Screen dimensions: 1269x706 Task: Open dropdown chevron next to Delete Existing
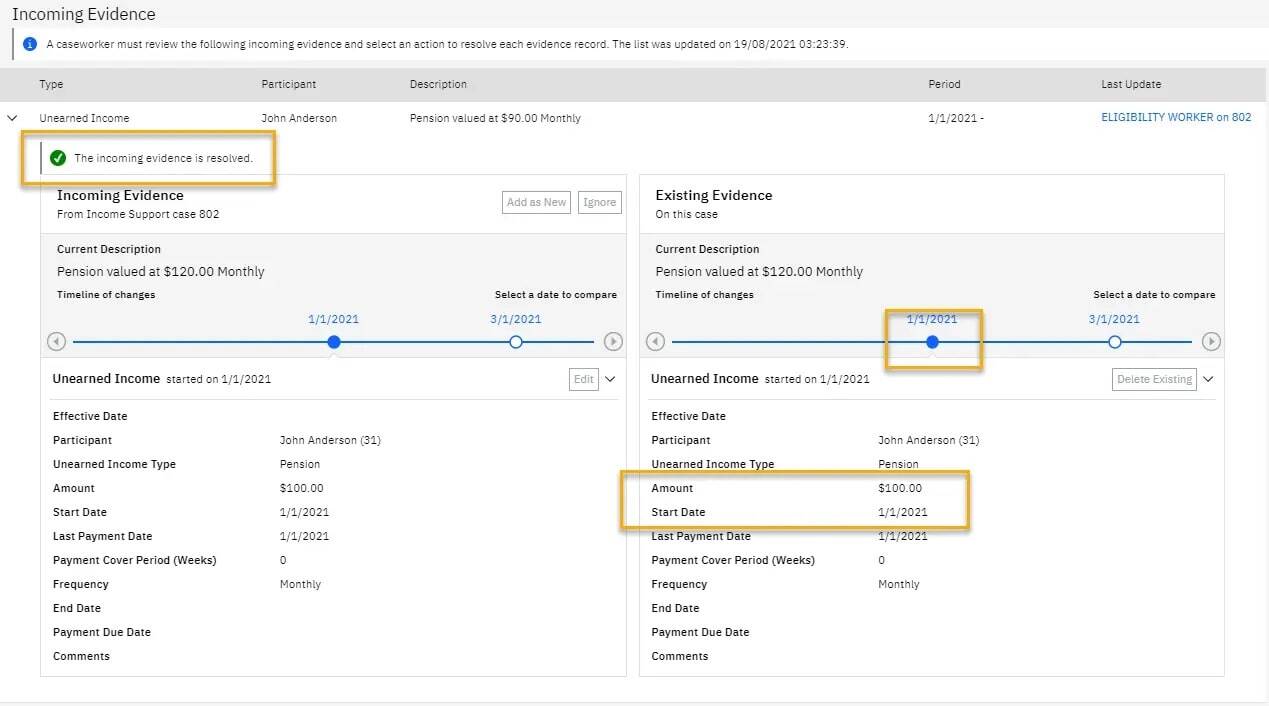point(1208,380)
